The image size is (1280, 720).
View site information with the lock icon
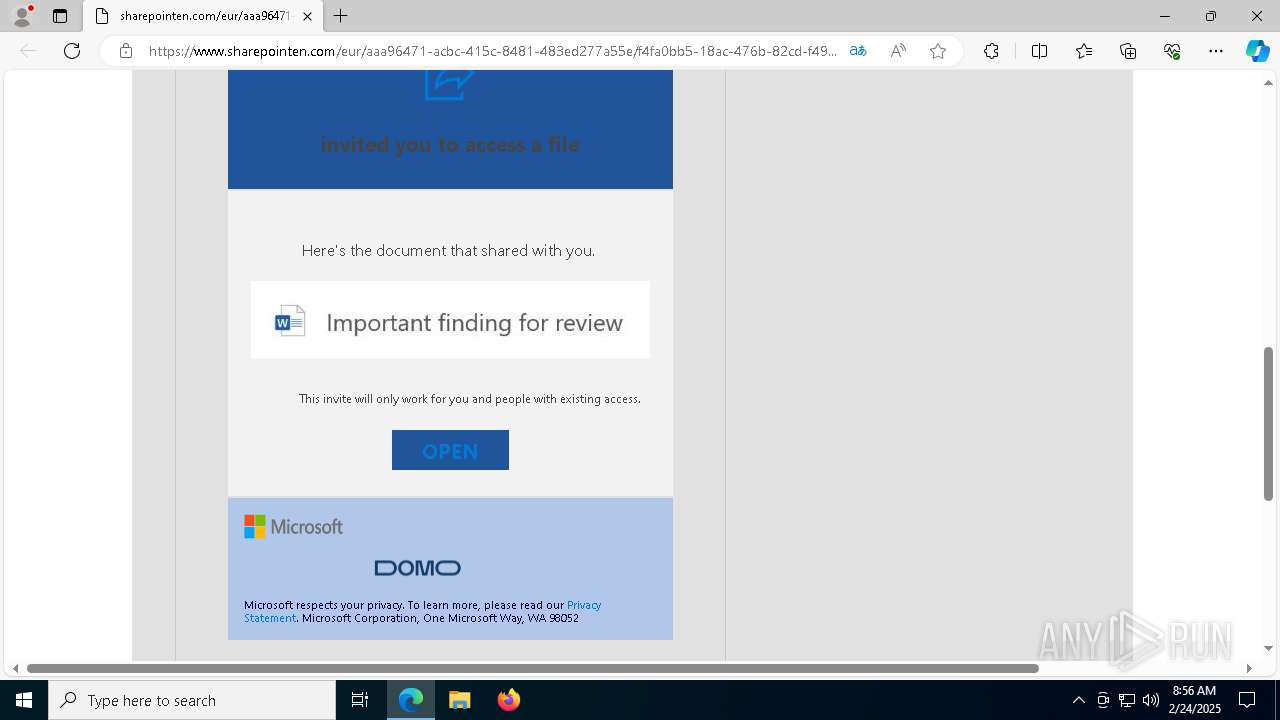point(126,51)
